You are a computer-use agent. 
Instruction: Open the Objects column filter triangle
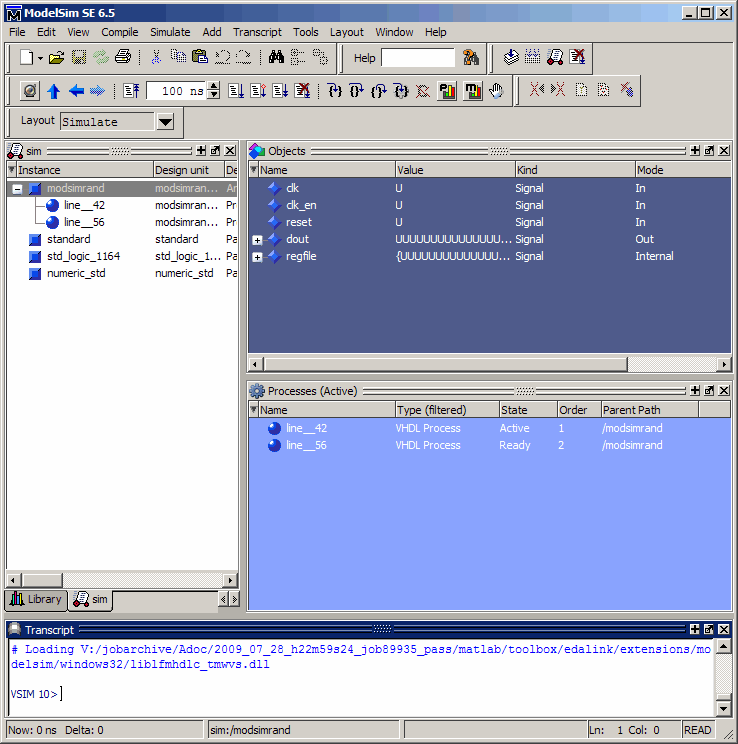[x=254, y=169]
